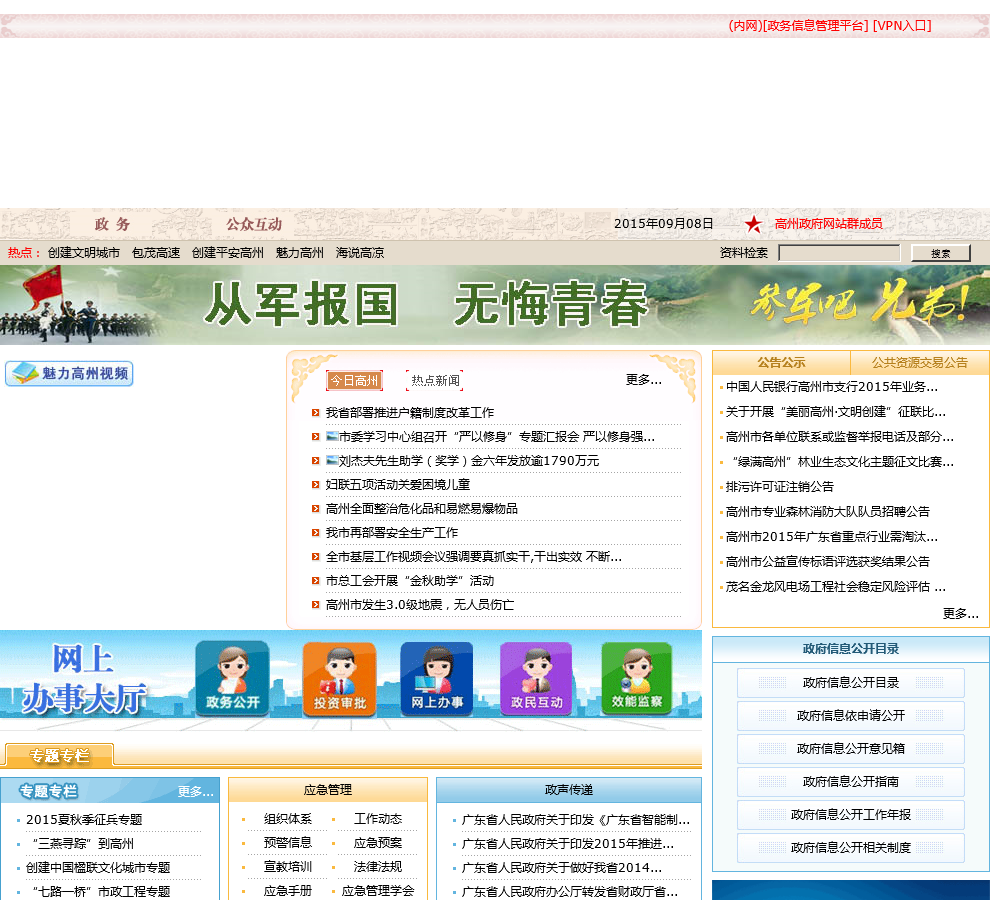The width and height of the screenshot is (990, 900).
Task: Switch to the 热点新闻 tab
Action: (435, 381)
